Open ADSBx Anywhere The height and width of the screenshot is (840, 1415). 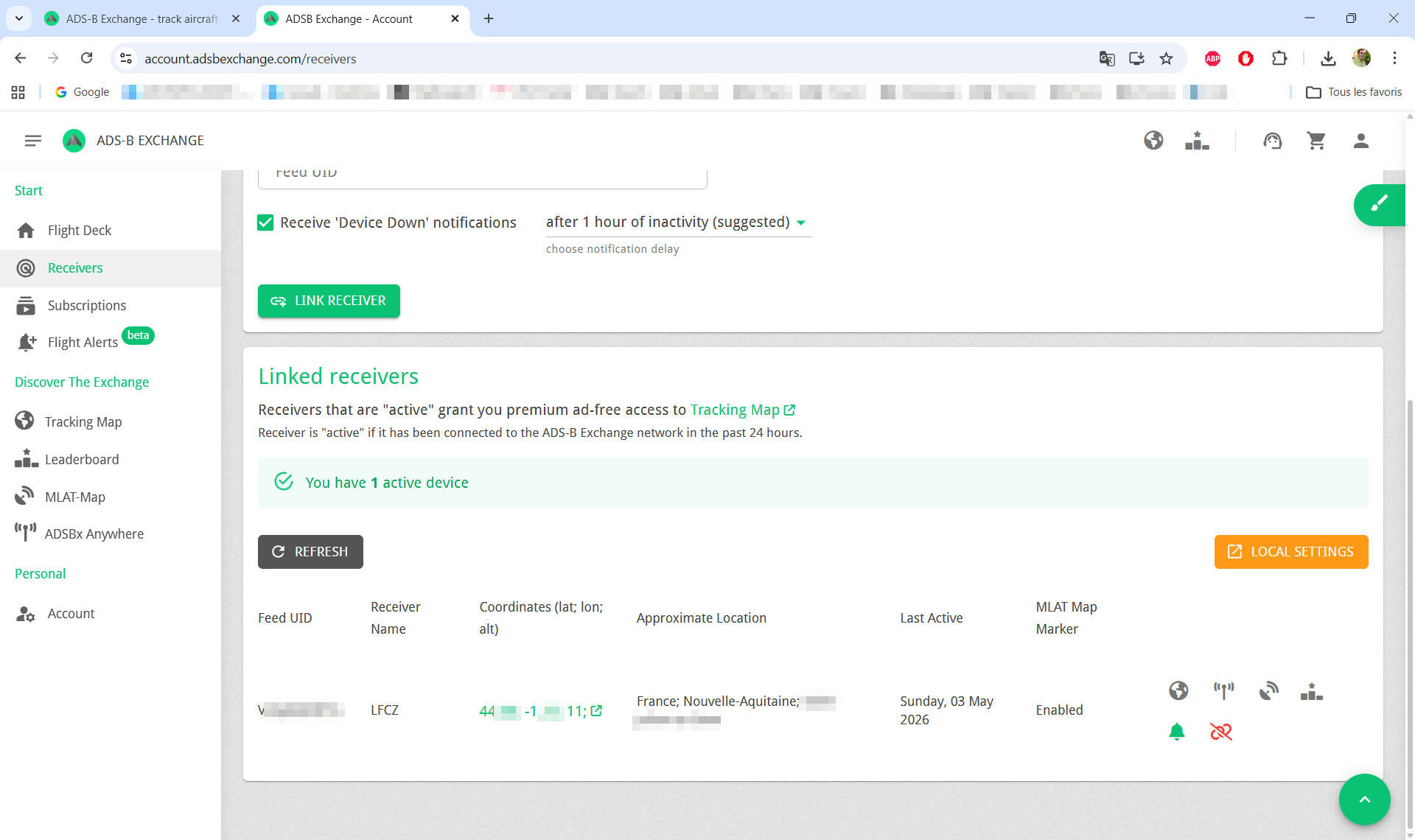pos(111,533)
